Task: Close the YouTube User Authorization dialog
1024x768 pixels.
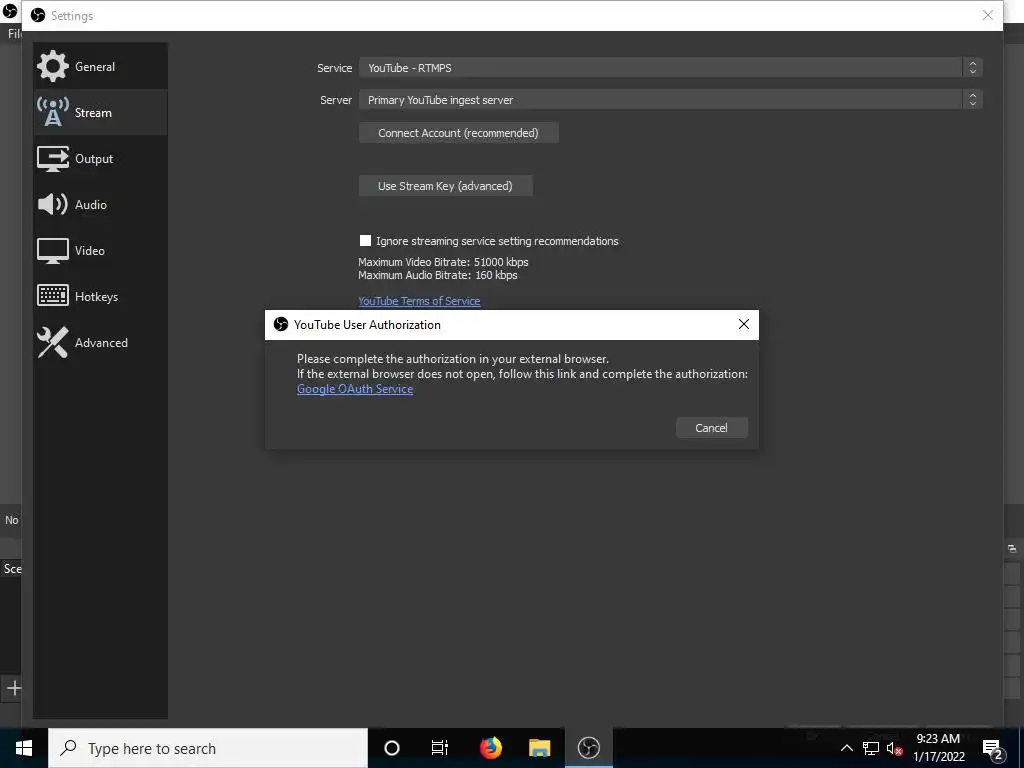Action: point(743,325)
